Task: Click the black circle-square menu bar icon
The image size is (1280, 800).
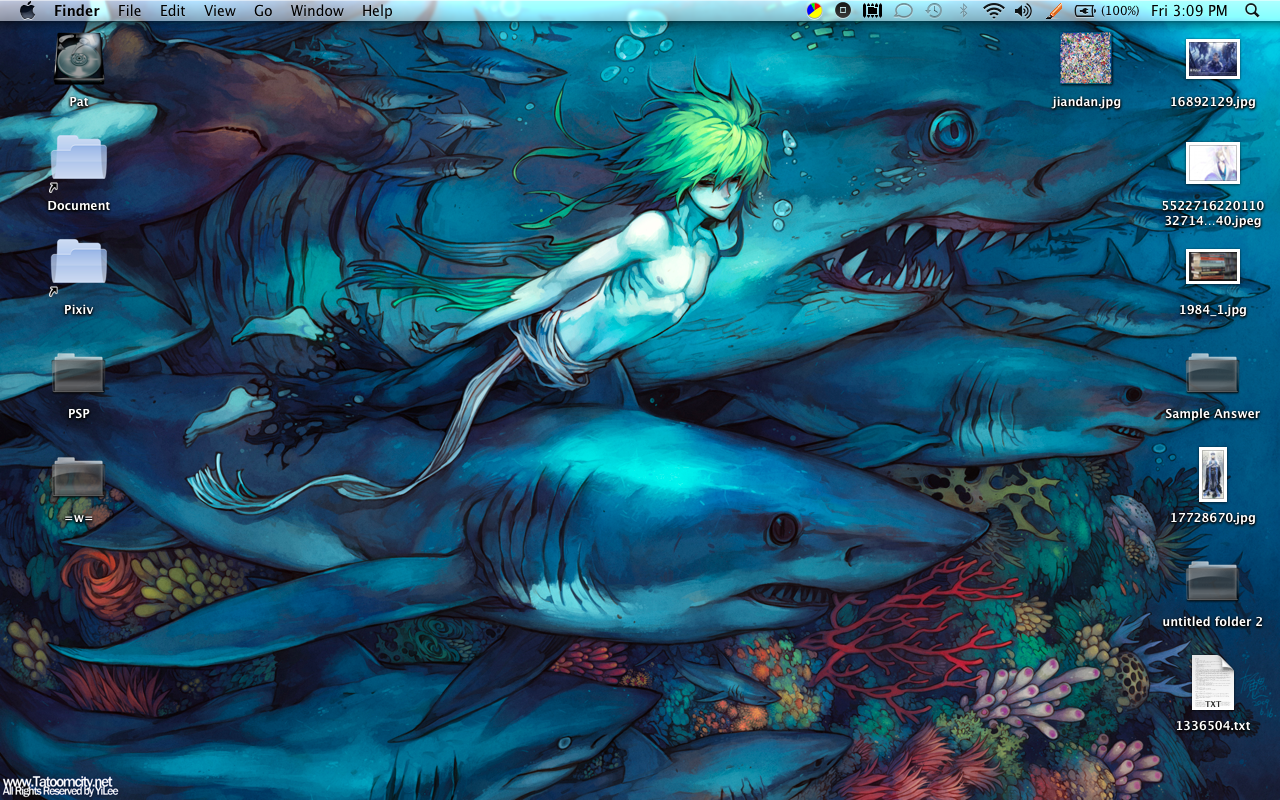Action: 843,11
